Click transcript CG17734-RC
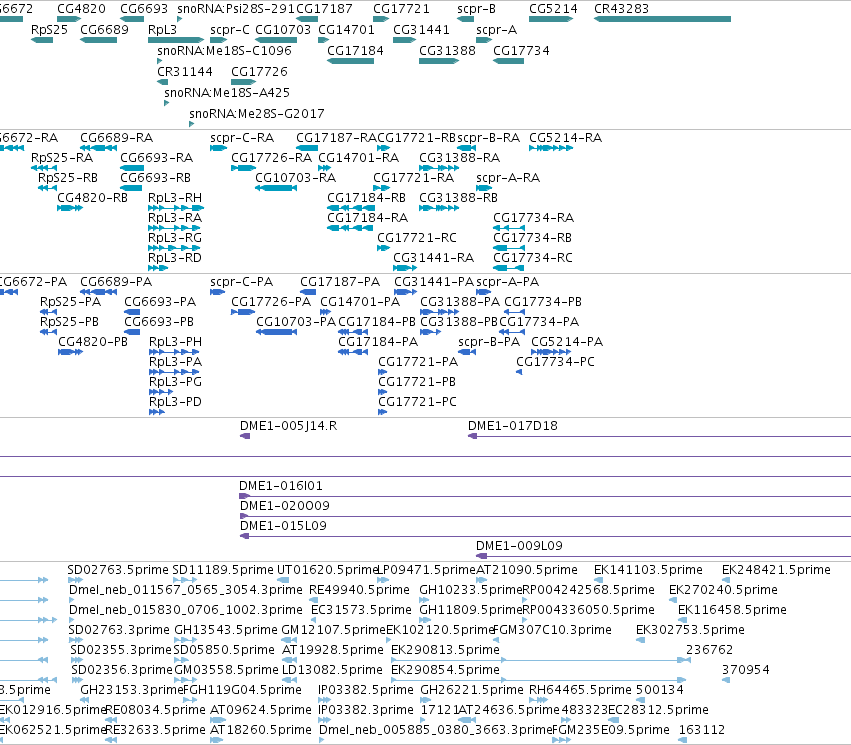This screenshot has height=745, width=851. tap(508, 268)
